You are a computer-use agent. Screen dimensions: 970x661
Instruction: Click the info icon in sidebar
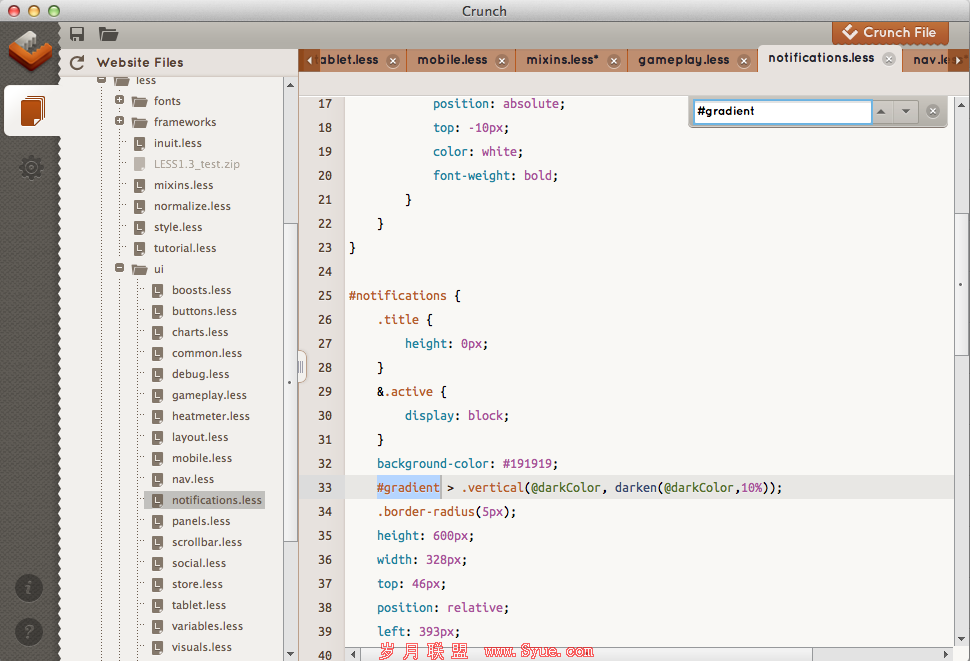[x=29, y=587]
